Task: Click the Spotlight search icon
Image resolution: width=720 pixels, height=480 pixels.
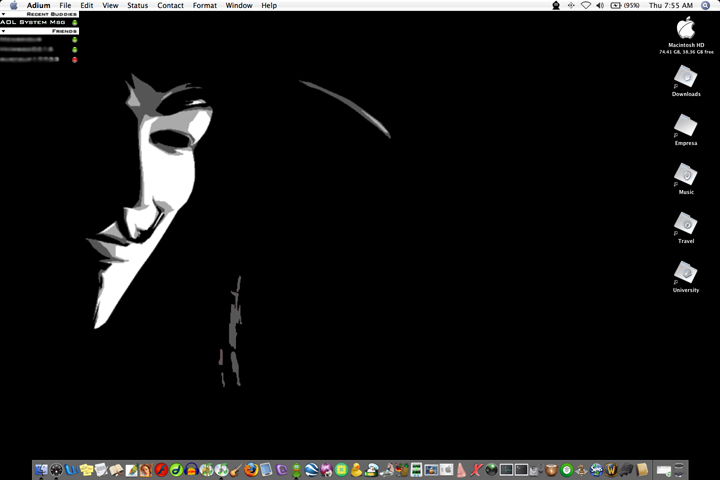Action: pyautogui.click(x=706, y=6)
